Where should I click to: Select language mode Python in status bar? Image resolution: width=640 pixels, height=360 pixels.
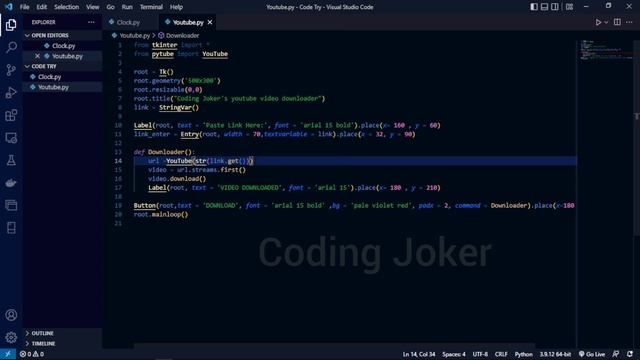524,354
